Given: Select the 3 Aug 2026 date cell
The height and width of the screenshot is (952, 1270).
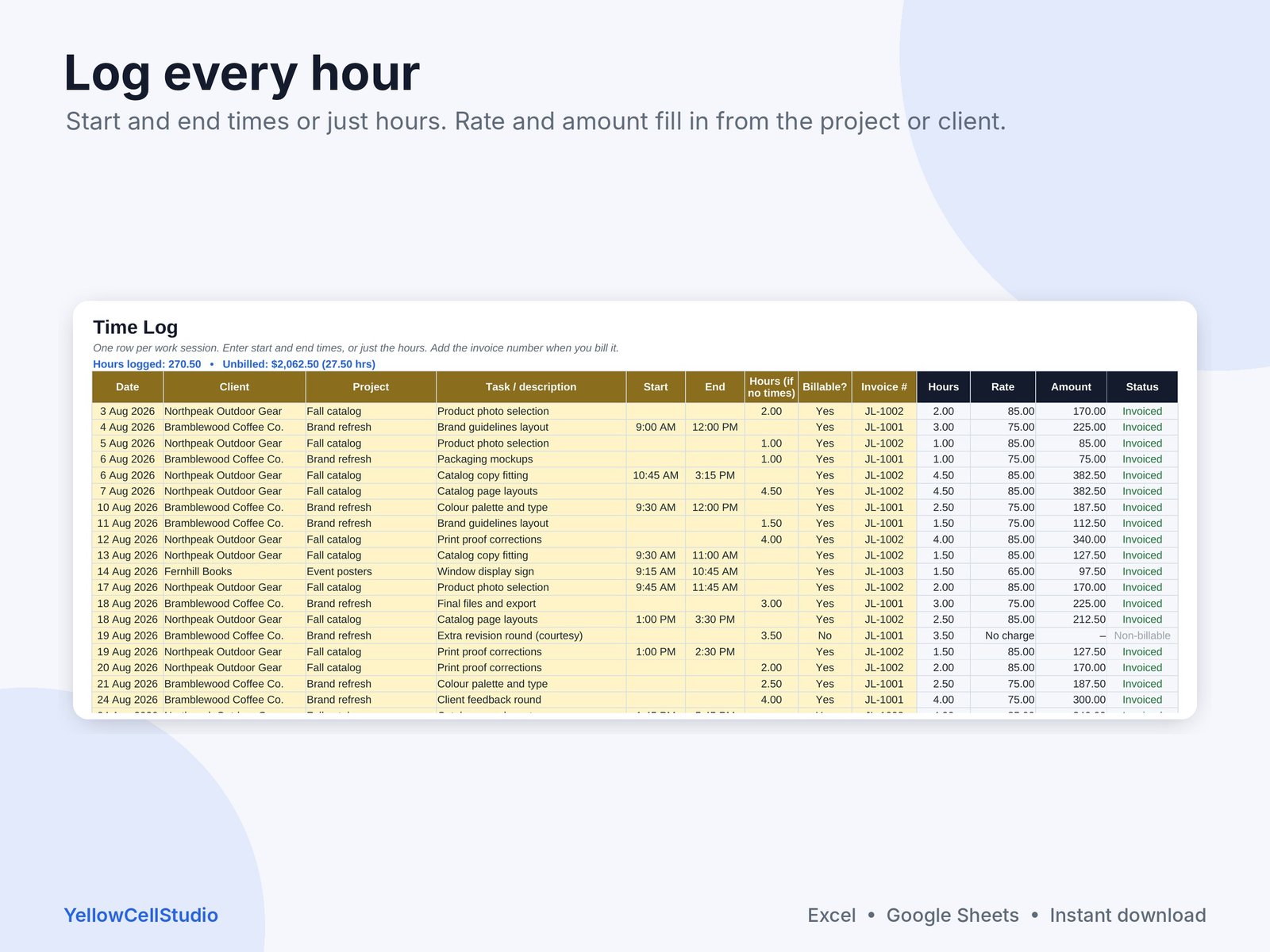Looking at the screenshot, I should point(128,411).
